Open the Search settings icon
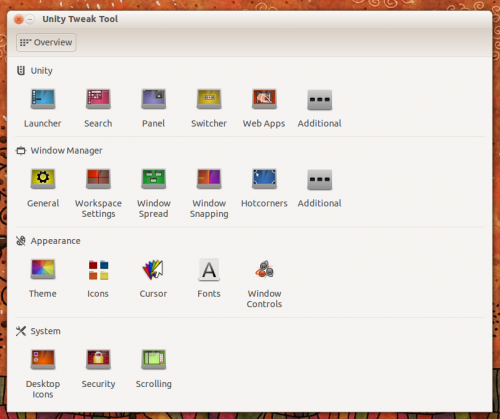The width and height of the screenshot is (500, 419). (x=98, y=99)
